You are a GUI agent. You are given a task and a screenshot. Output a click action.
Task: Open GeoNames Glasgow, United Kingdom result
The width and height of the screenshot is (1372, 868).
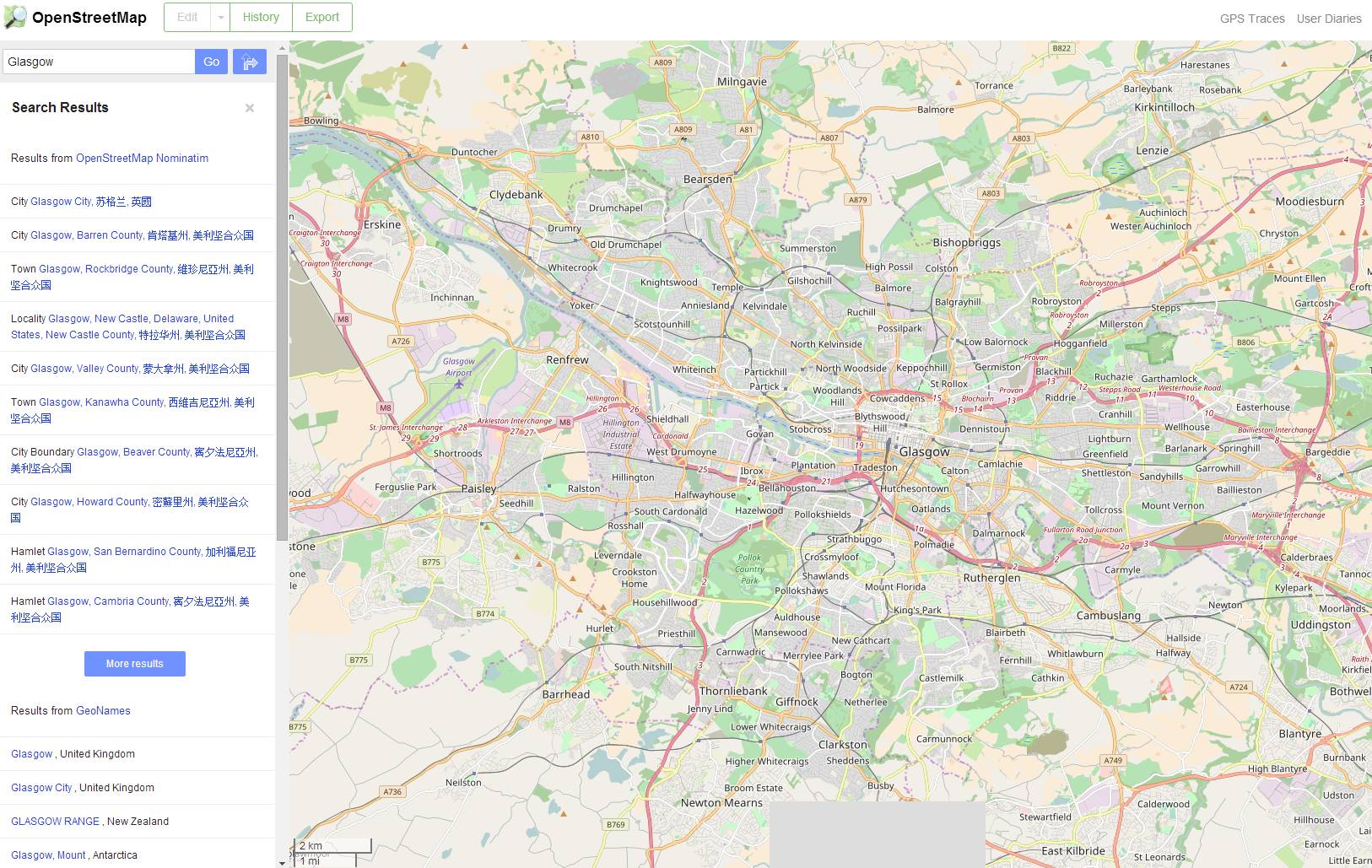(x=32, y=754)
